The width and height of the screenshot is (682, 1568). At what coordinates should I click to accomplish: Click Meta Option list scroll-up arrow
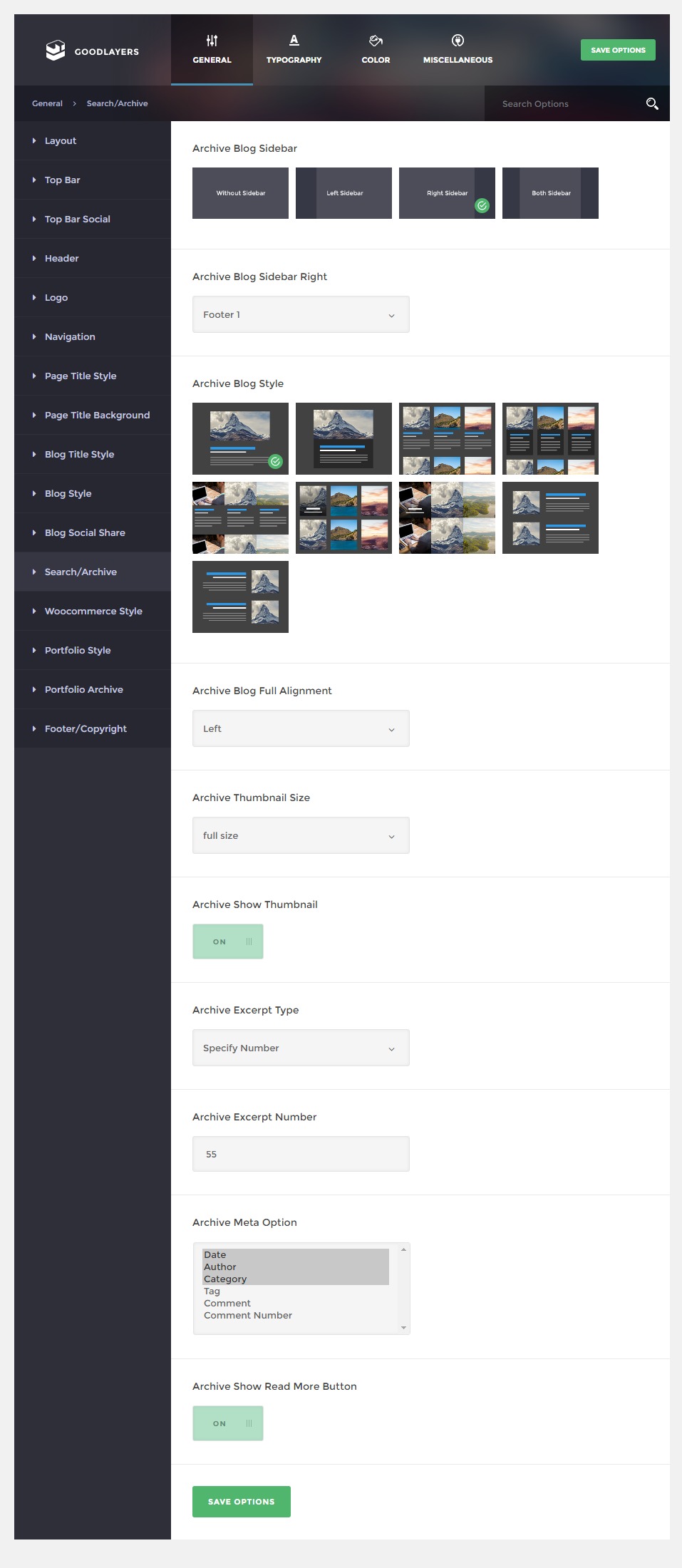point(403,1249)
